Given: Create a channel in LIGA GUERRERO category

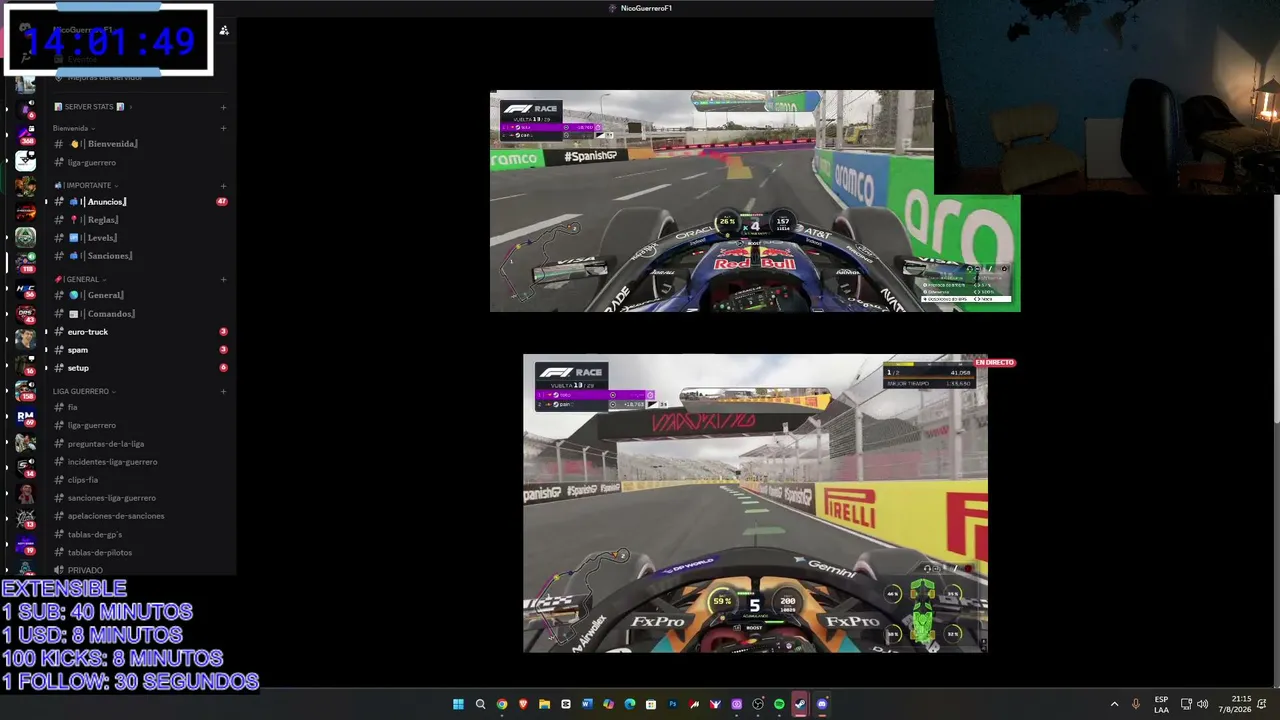Looking at the screenshot, I should [223, 391].
